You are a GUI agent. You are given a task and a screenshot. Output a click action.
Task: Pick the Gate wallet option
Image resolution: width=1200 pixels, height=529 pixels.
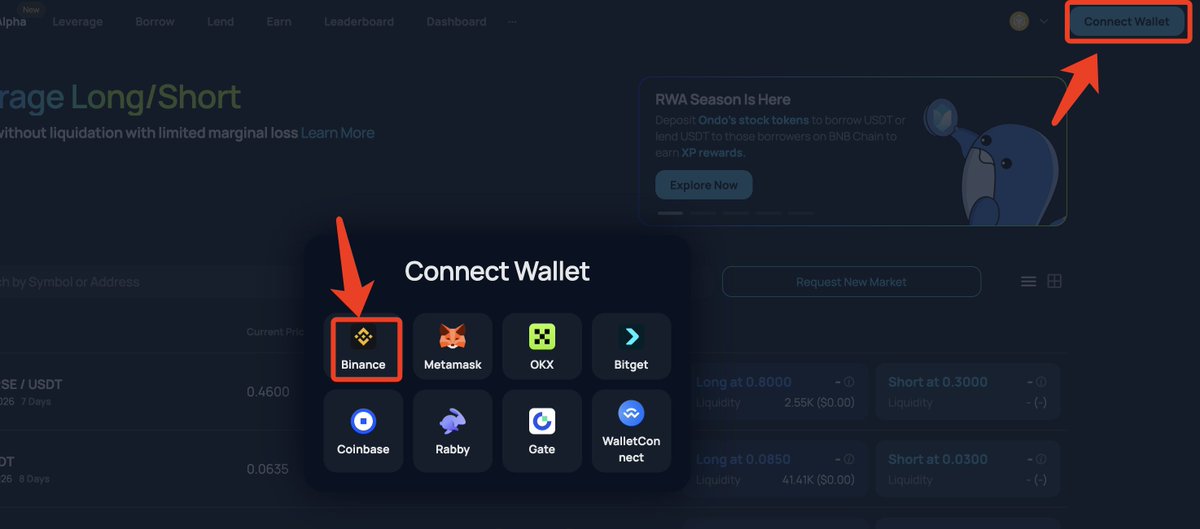point(542,431)
